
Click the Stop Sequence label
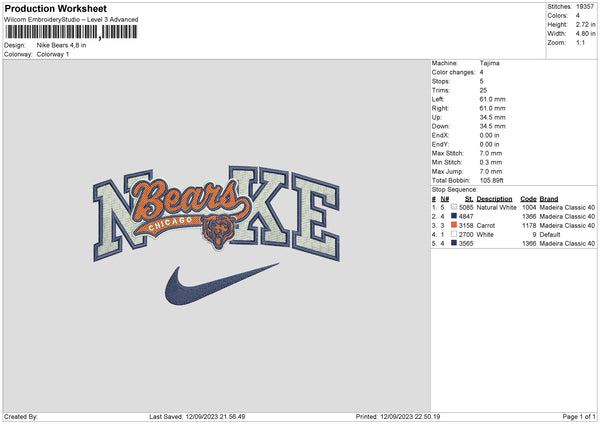click(455, 187)
